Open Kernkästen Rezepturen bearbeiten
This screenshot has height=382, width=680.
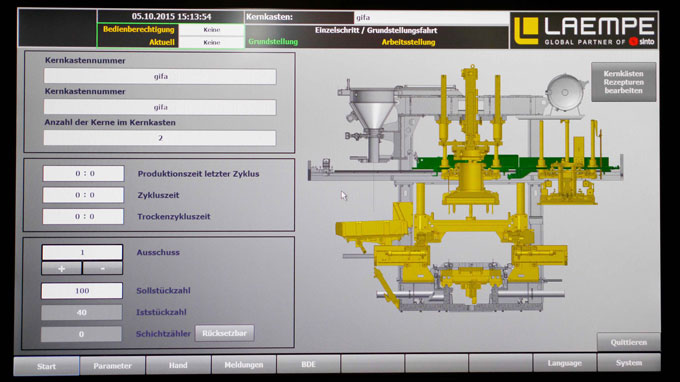tap(624, 82)
